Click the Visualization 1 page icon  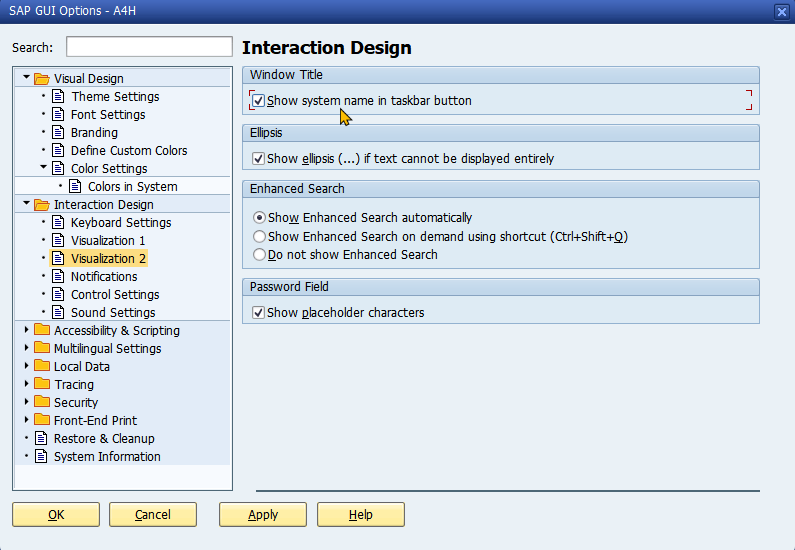(x=58, y=240)
